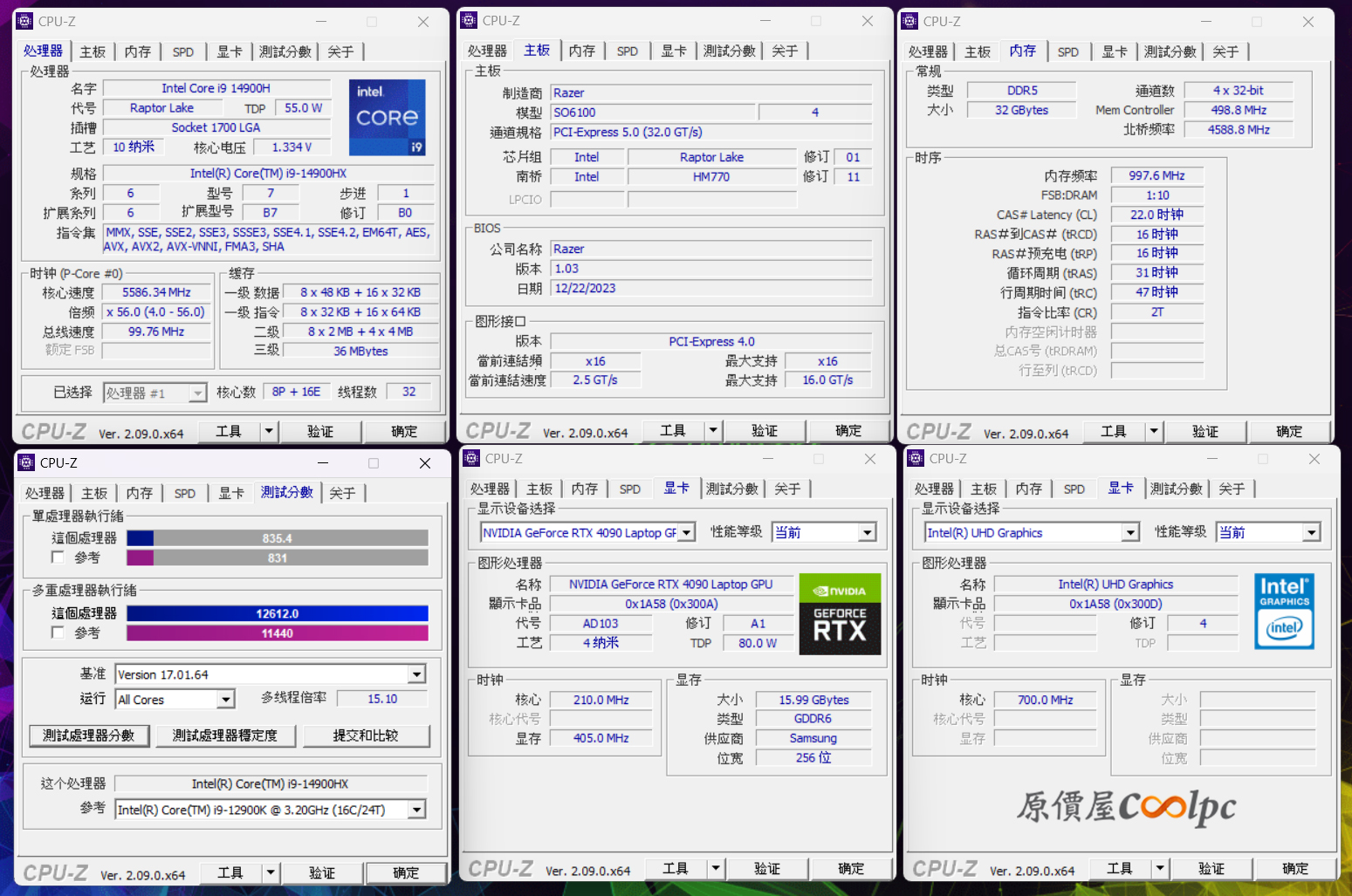Open 性能等级 dropdown in Intel UHD window
Viewport: 1352px width, 896px height.
coord(1311,532)
